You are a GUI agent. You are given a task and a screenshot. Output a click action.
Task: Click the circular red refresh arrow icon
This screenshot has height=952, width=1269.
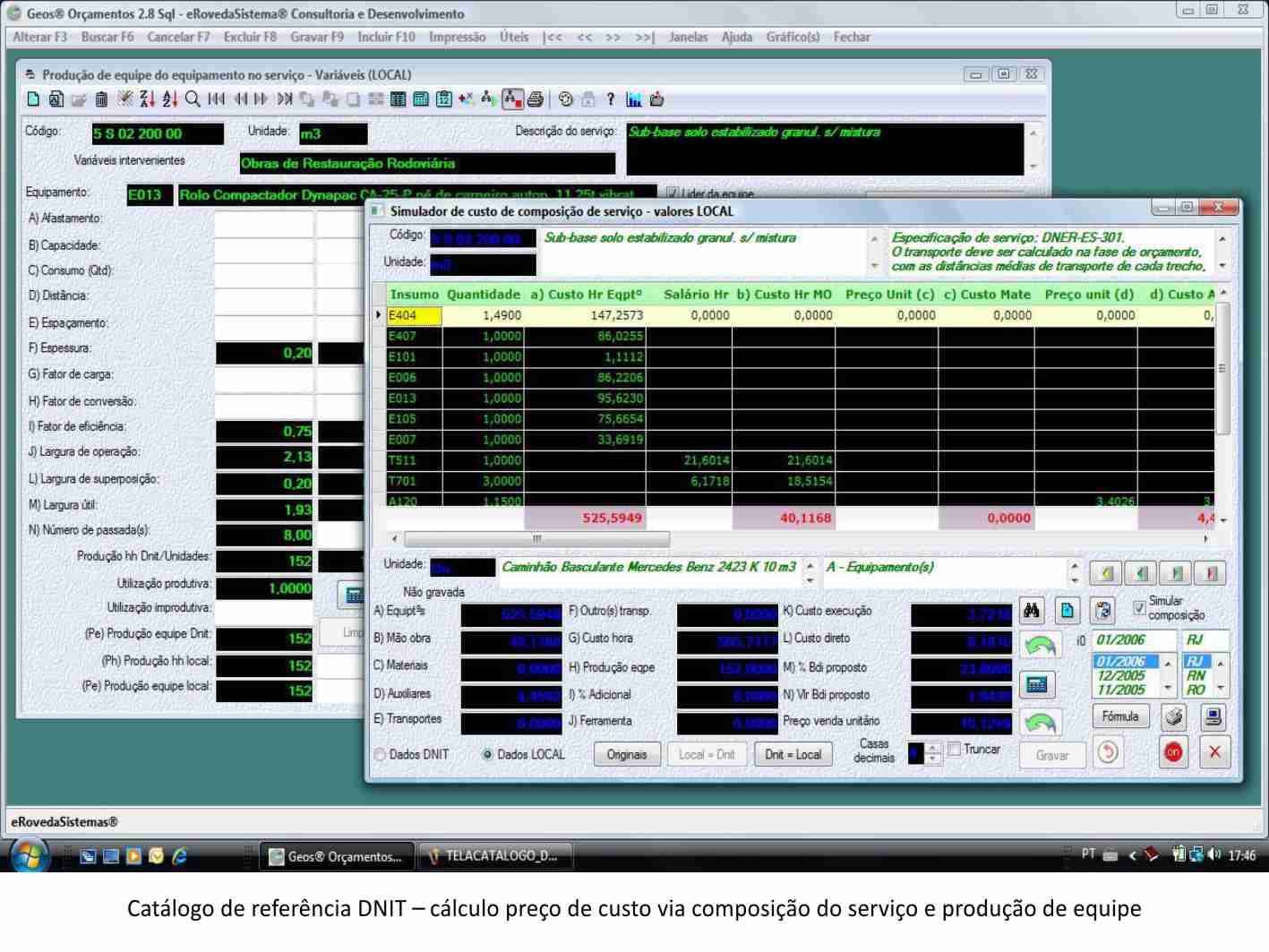pyautogui.click(x=1109, y=752)
